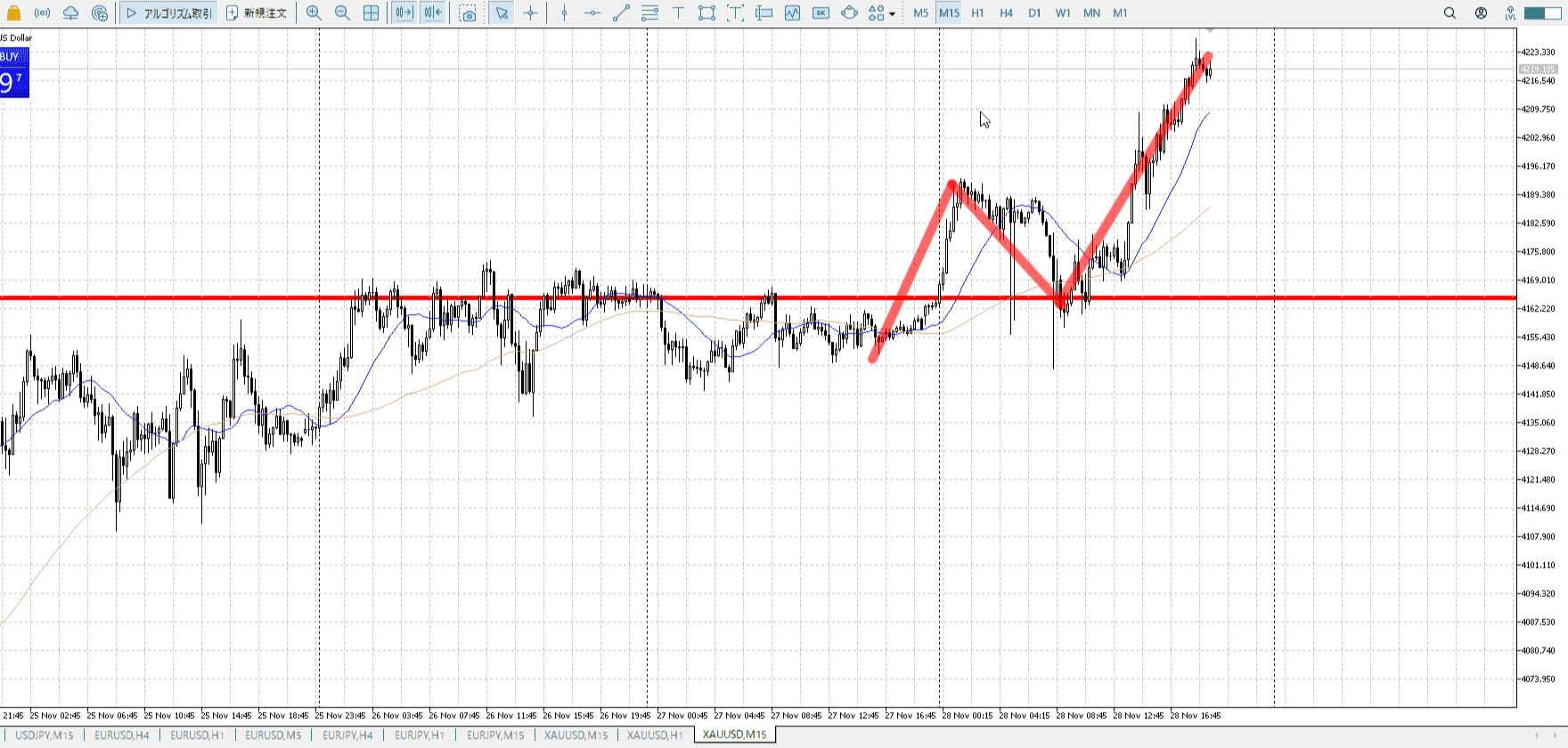The height and width of the screenshot is (748, 1568).
Task: Expand the objects shapes dropdown arrow
Action: coord(892,14)
